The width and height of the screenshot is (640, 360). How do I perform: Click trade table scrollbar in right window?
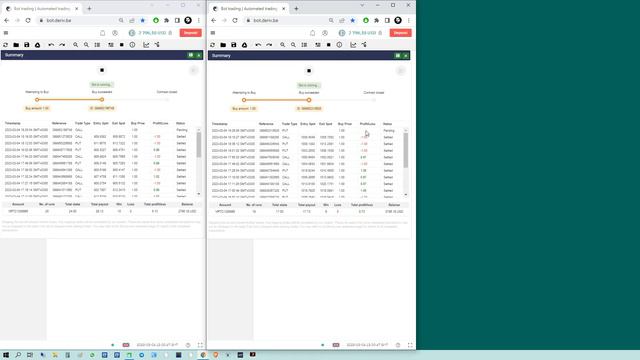[406, 150]
